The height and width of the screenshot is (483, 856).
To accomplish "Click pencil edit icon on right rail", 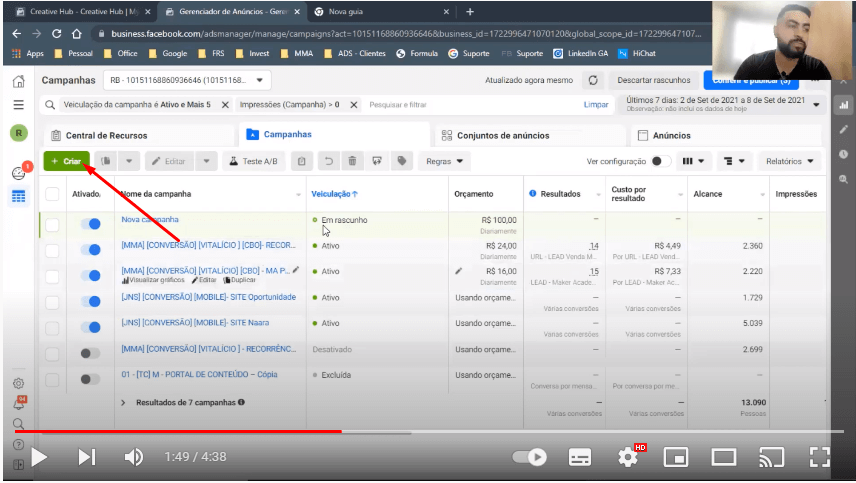I will coord(844,129).
